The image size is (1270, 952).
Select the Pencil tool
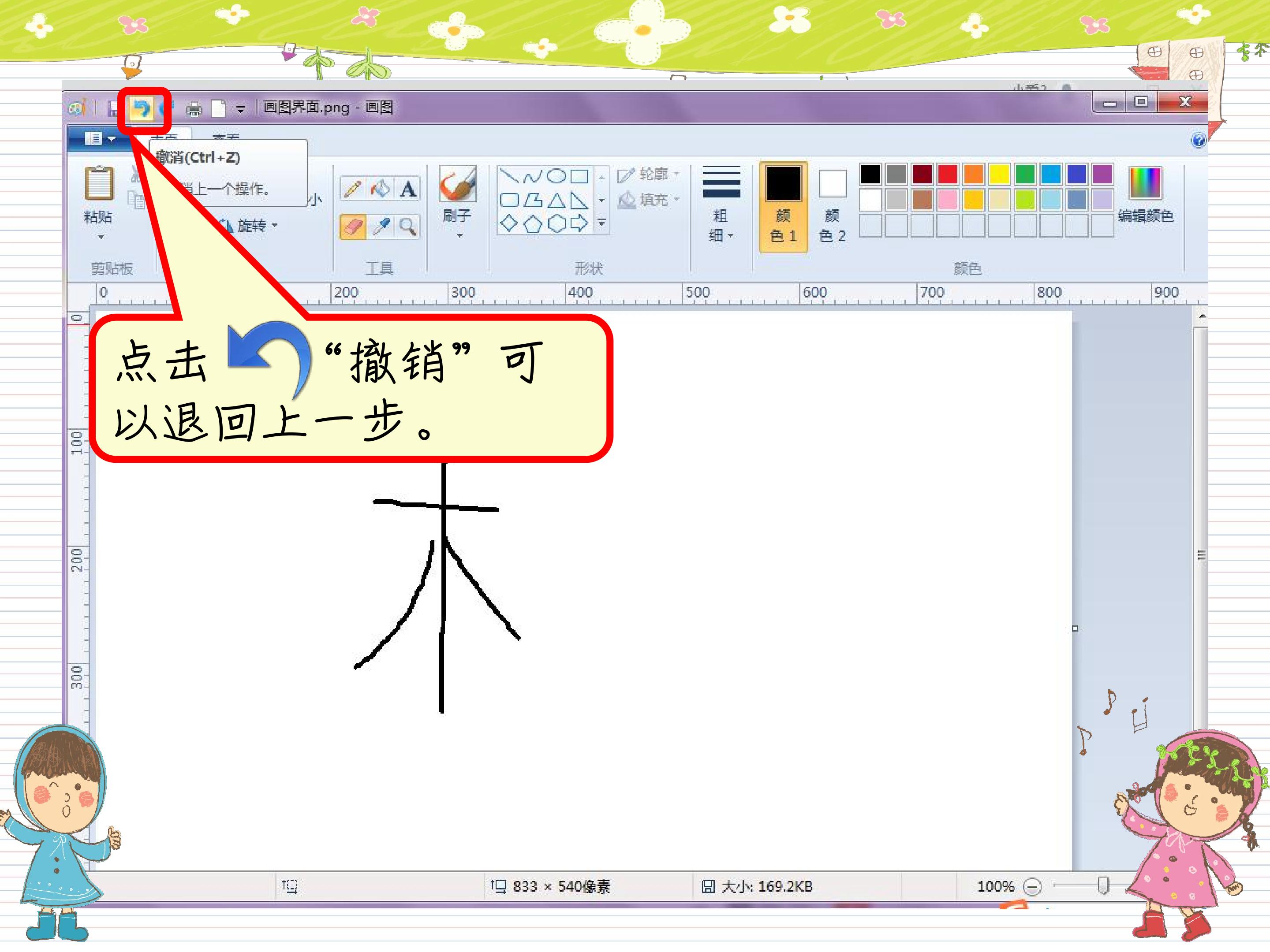click(352, 189)
